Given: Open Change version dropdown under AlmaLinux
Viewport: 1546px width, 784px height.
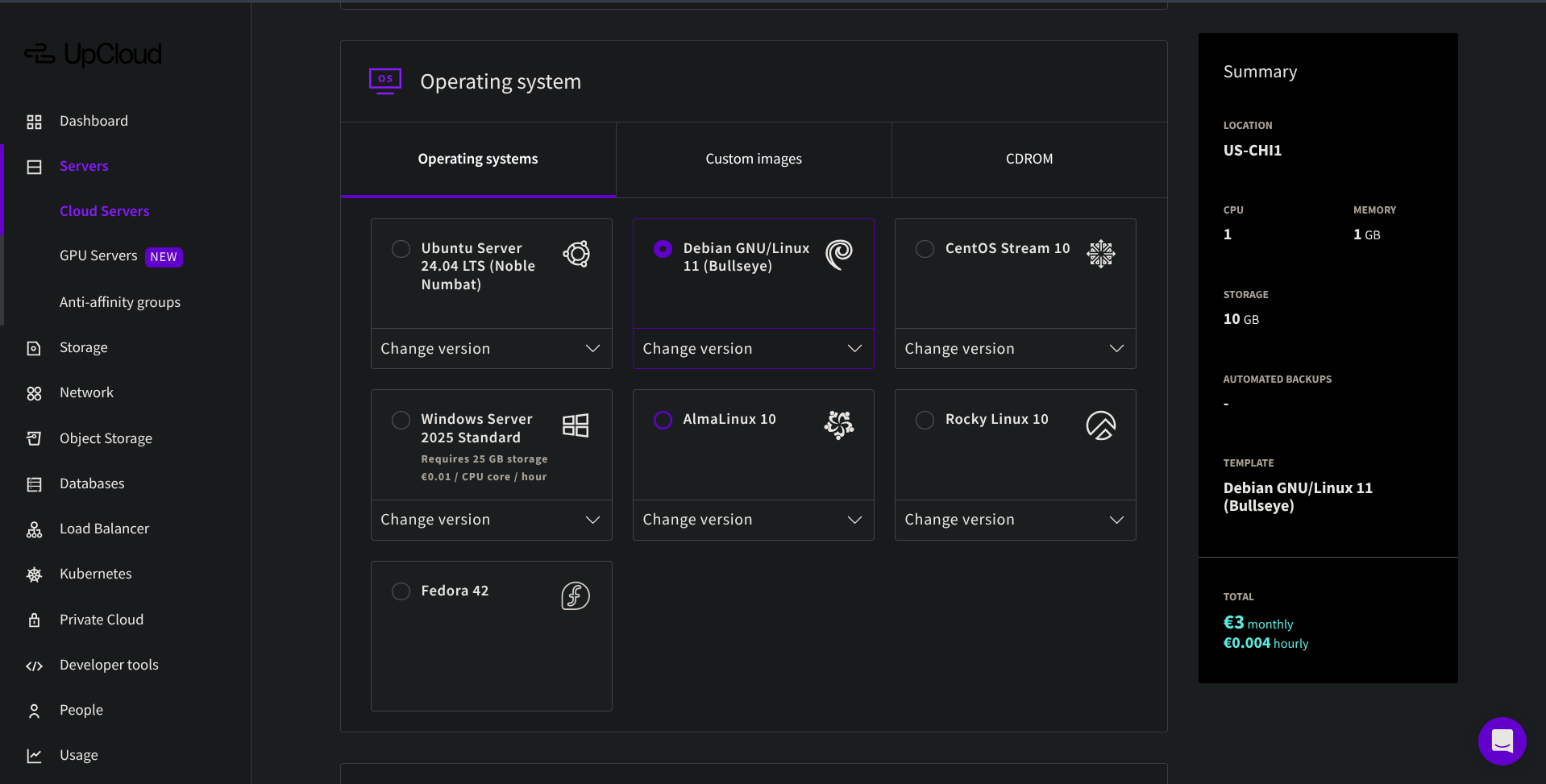Looking at the screenshot, I should [753, 520].
